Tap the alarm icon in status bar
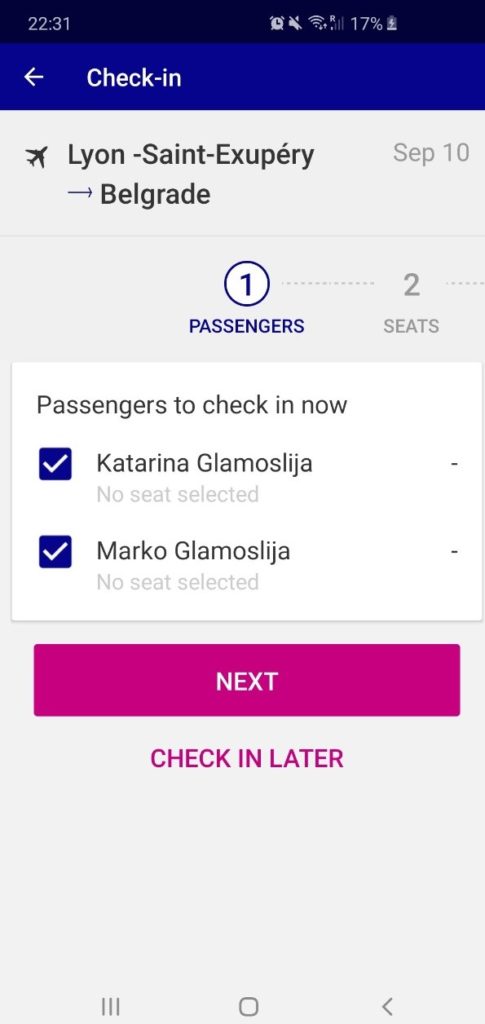This screenshot has height=1024, width=485. point(277,24)
